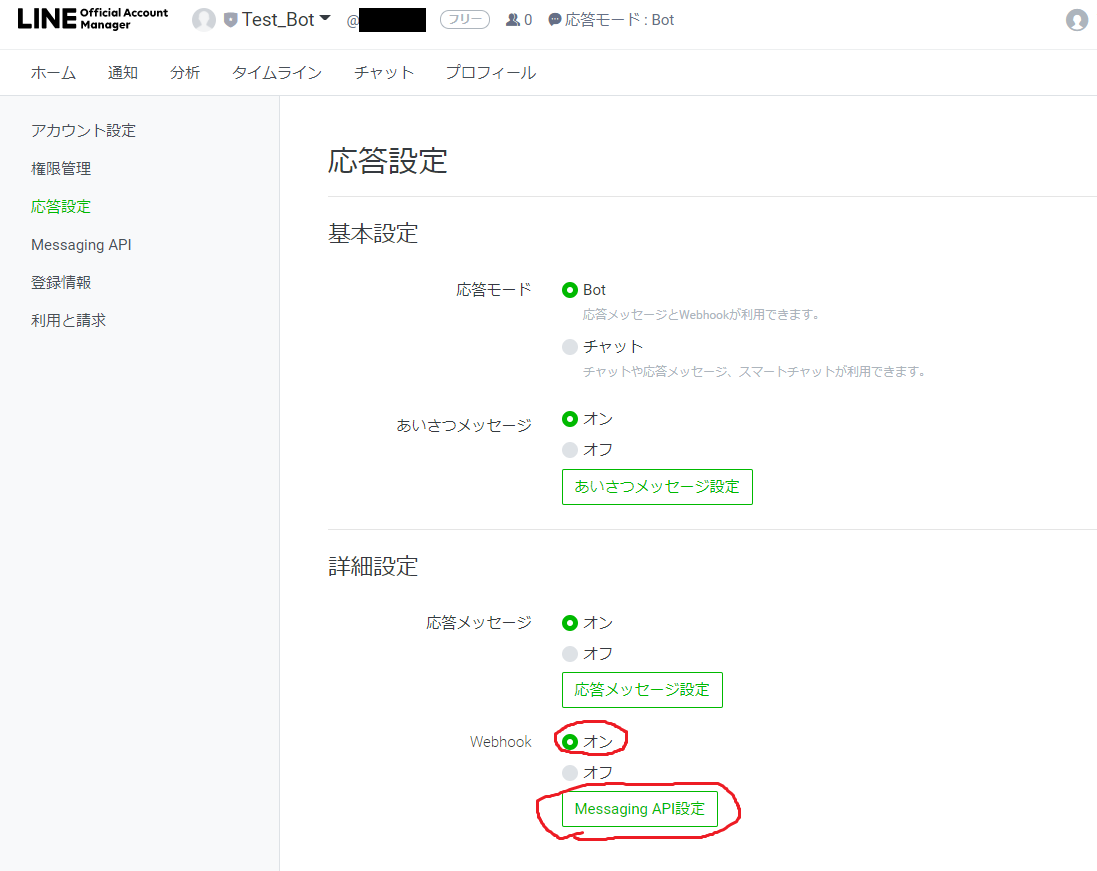Click the あいさつメッセージ設定 button
Image resolution: width=1097 pixels, height=871 pixels.
[x=657, y=487]
